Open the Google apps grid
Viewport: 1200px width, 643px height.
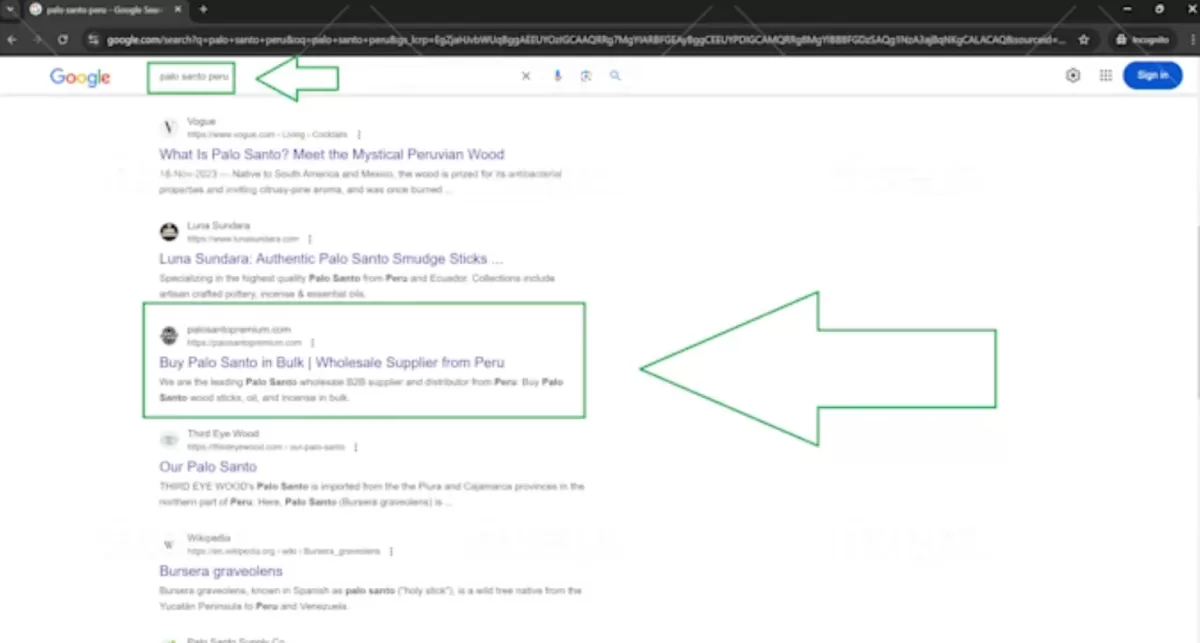pyautogui.click(x=1106, y=75)
